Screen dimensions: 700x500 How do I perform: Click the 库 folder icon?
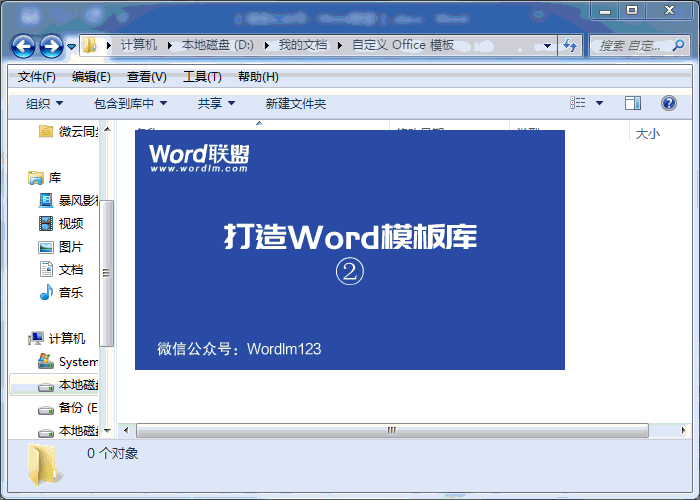(36, 178)
